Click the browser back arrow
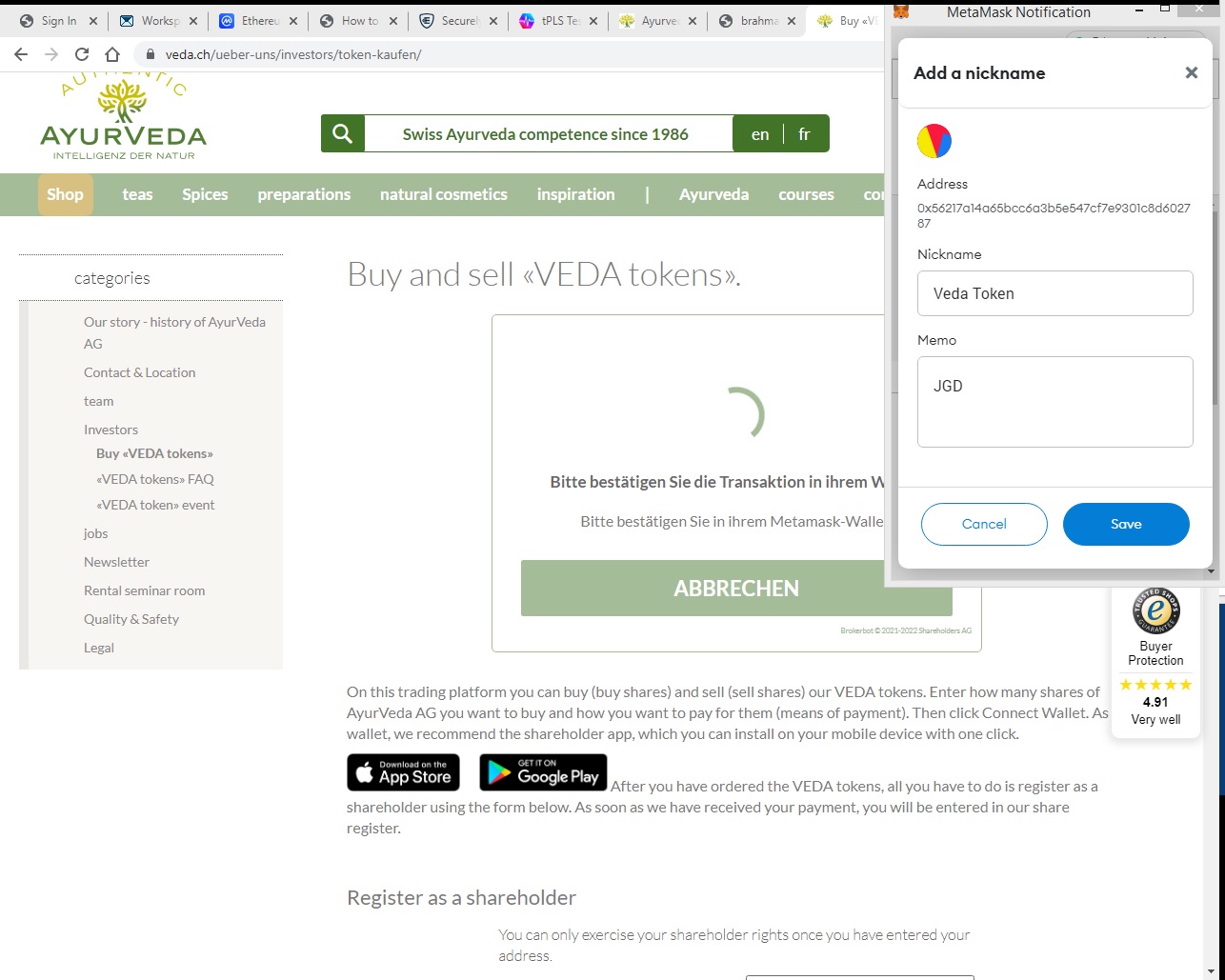The image size is (1225, 980). tap(21, 54)
